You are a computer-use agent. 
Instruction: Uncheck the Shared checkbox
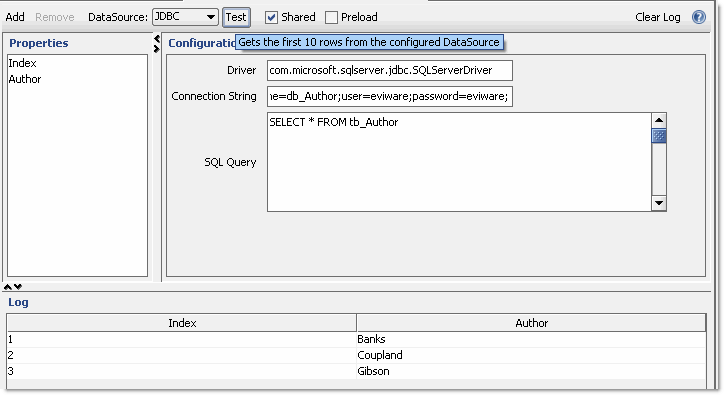(x=271, y=18)
